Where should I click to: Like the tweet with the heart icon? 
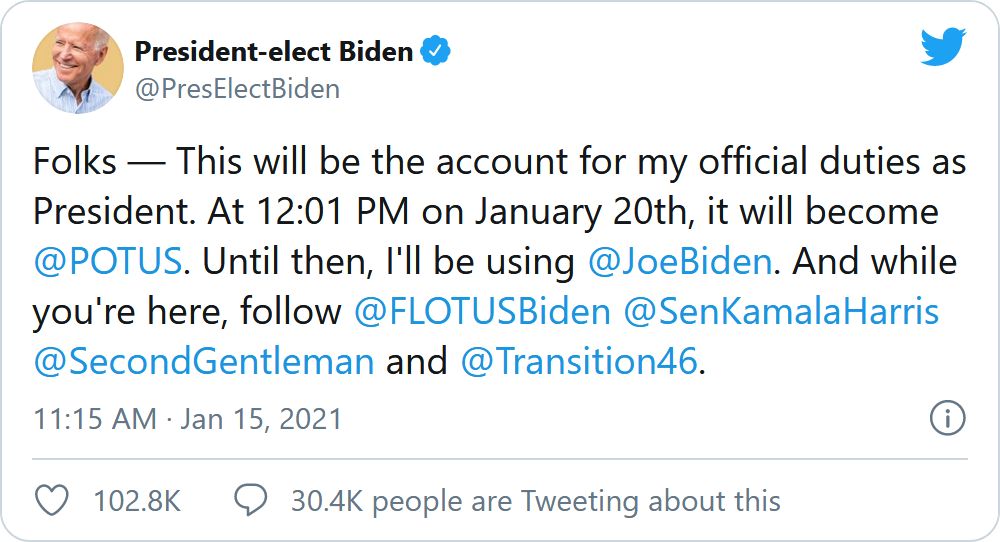(51, 500)
